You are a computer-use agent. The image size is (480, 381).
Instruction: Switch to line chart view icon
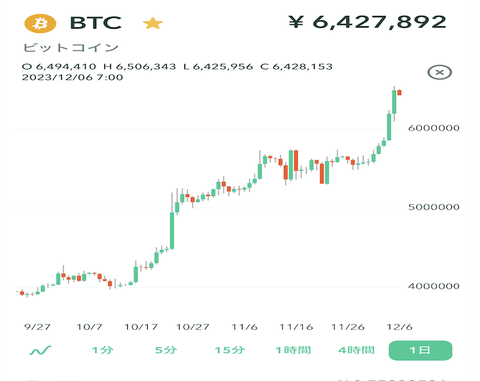pos(40,350)
